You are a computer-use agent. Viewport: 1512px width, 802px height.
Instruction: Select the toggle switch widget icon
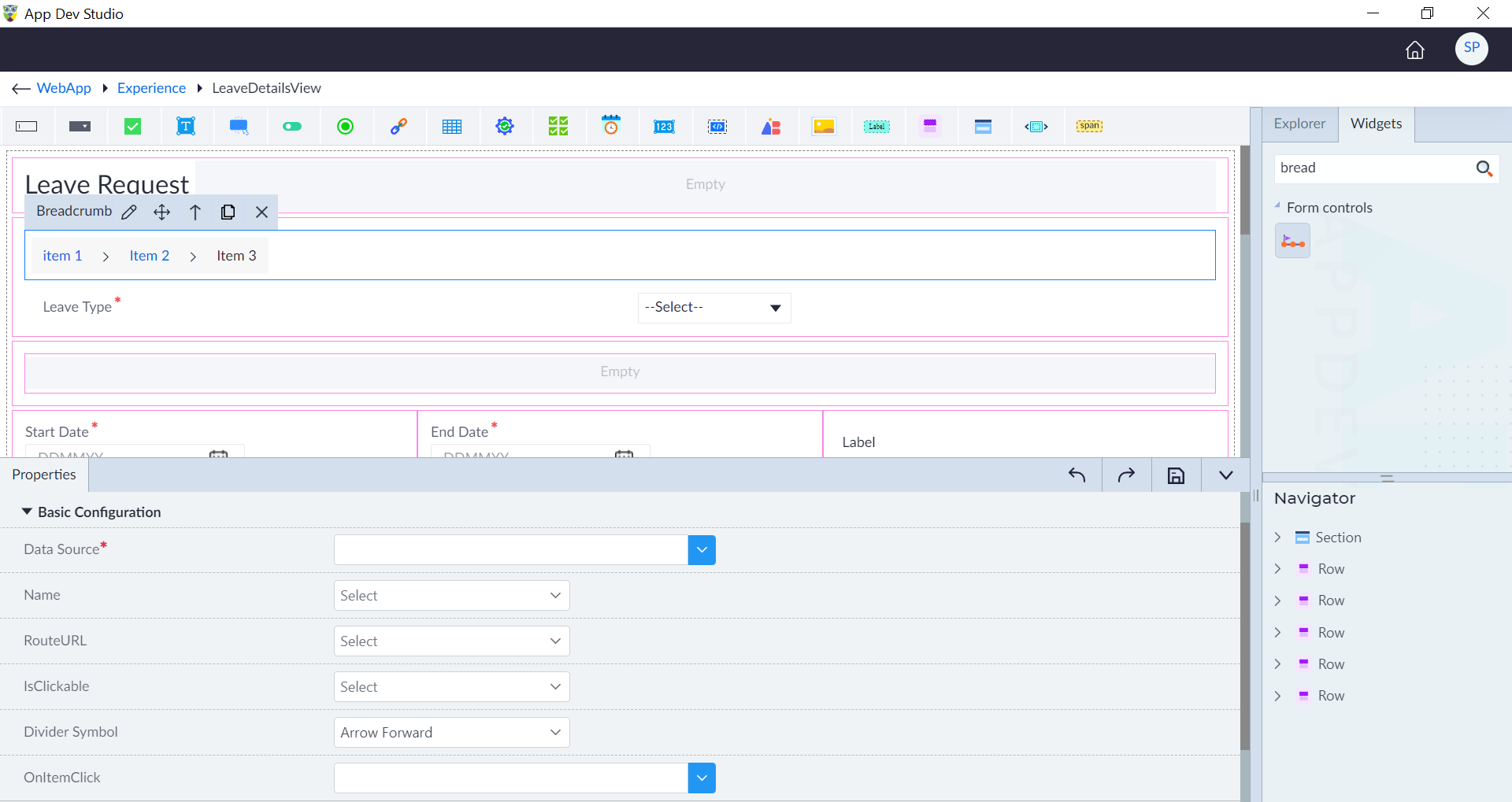tap(292, 127)
